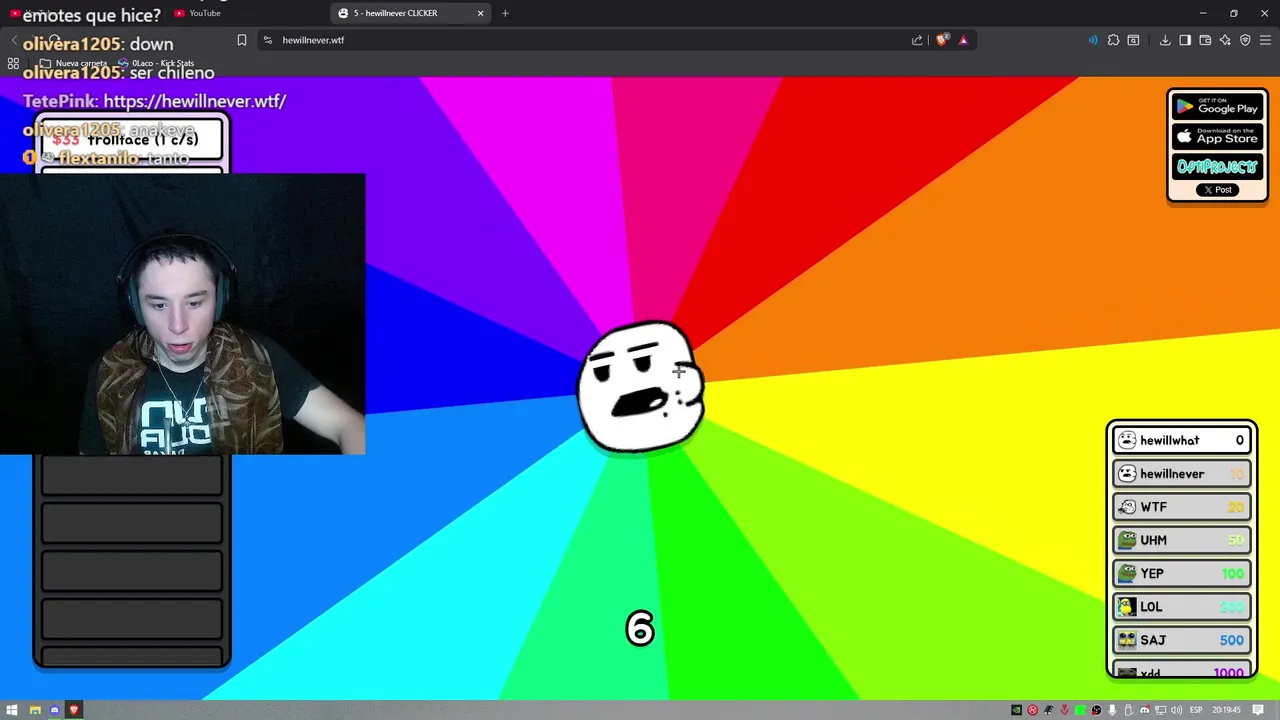Click the WTF emote icon in skin list
The width and height of the screenshot is (1280, 720).
click(1127, 507)
